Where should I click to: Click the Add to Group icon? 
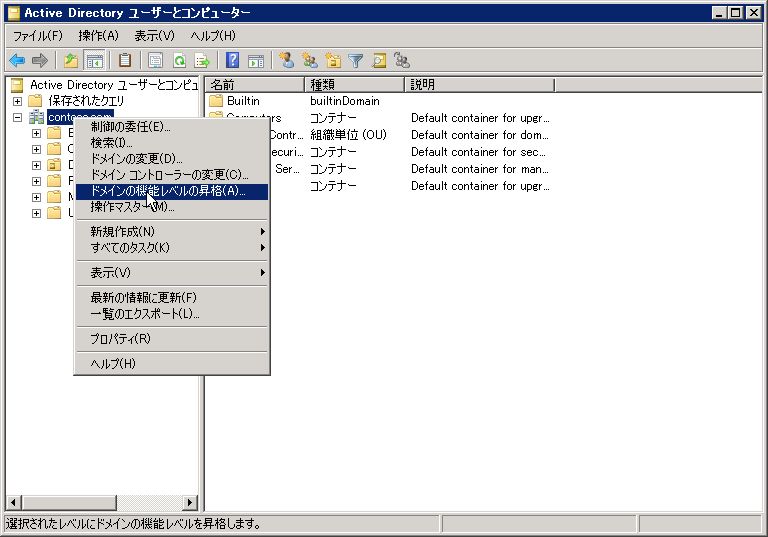tap(402, 61)
